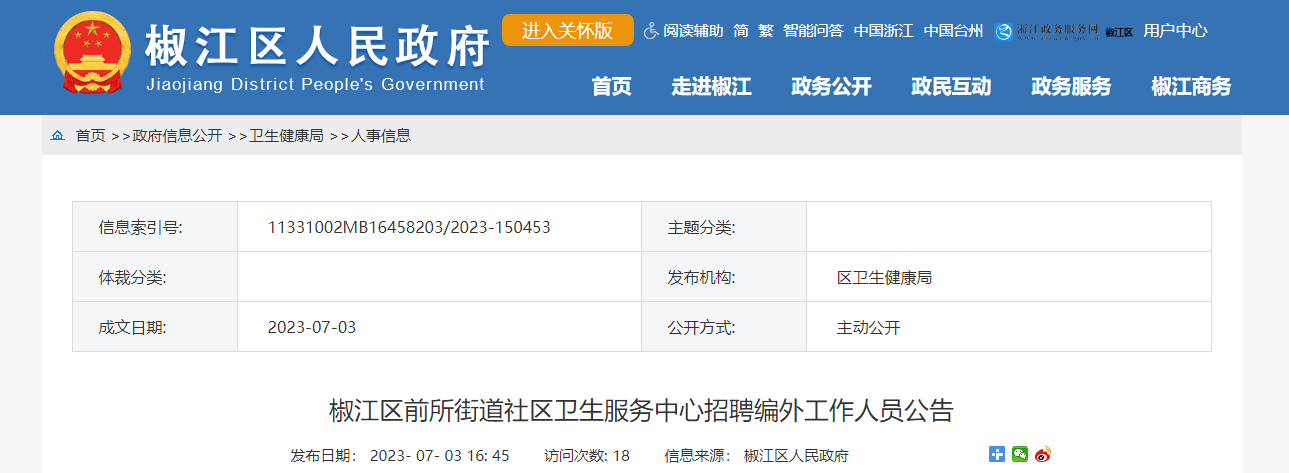Open 政务服务 navigation item
Screen dimensions: 1289x473
pos(1071,87)
